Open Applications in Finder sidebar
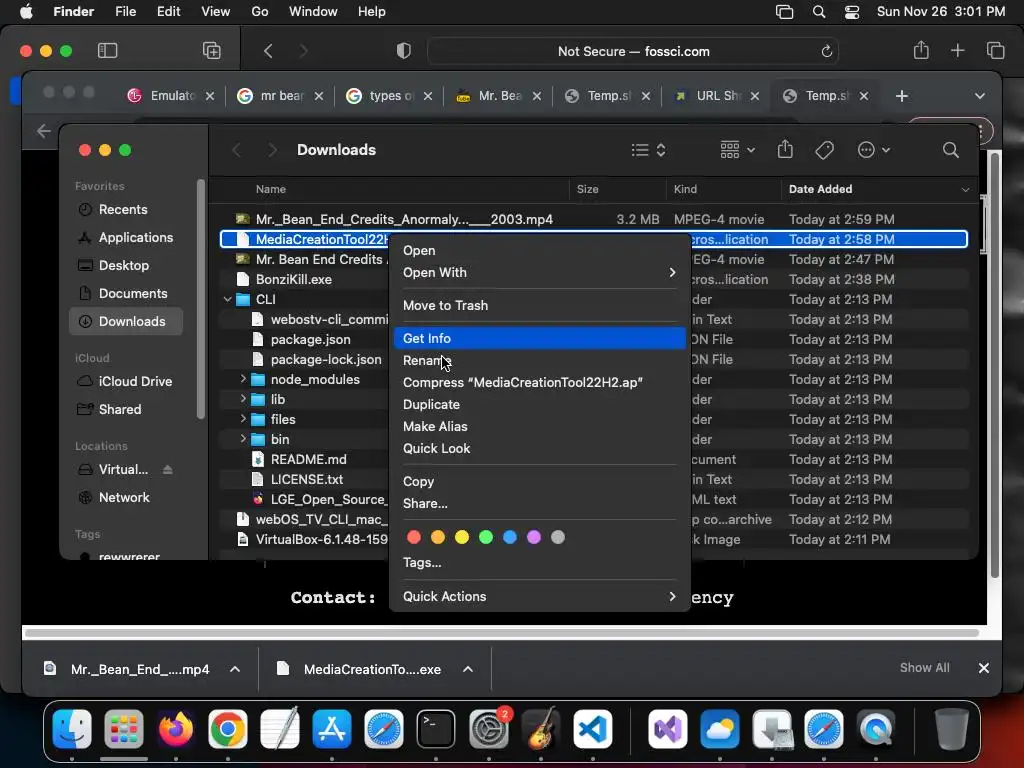1024x768 pixels. 125,238
